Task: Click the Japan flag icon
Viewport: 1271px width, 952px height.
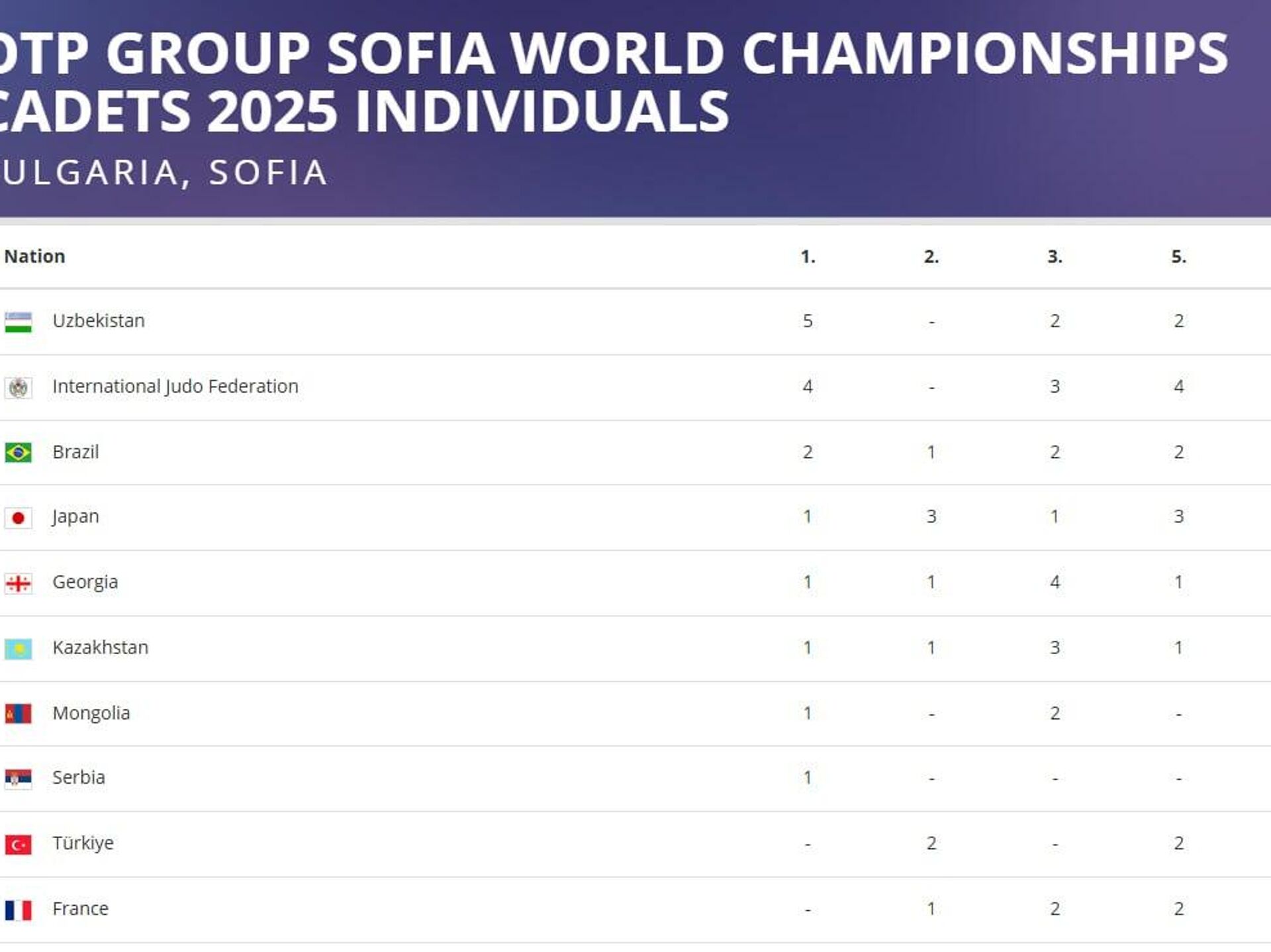Action: pos(18,518)
